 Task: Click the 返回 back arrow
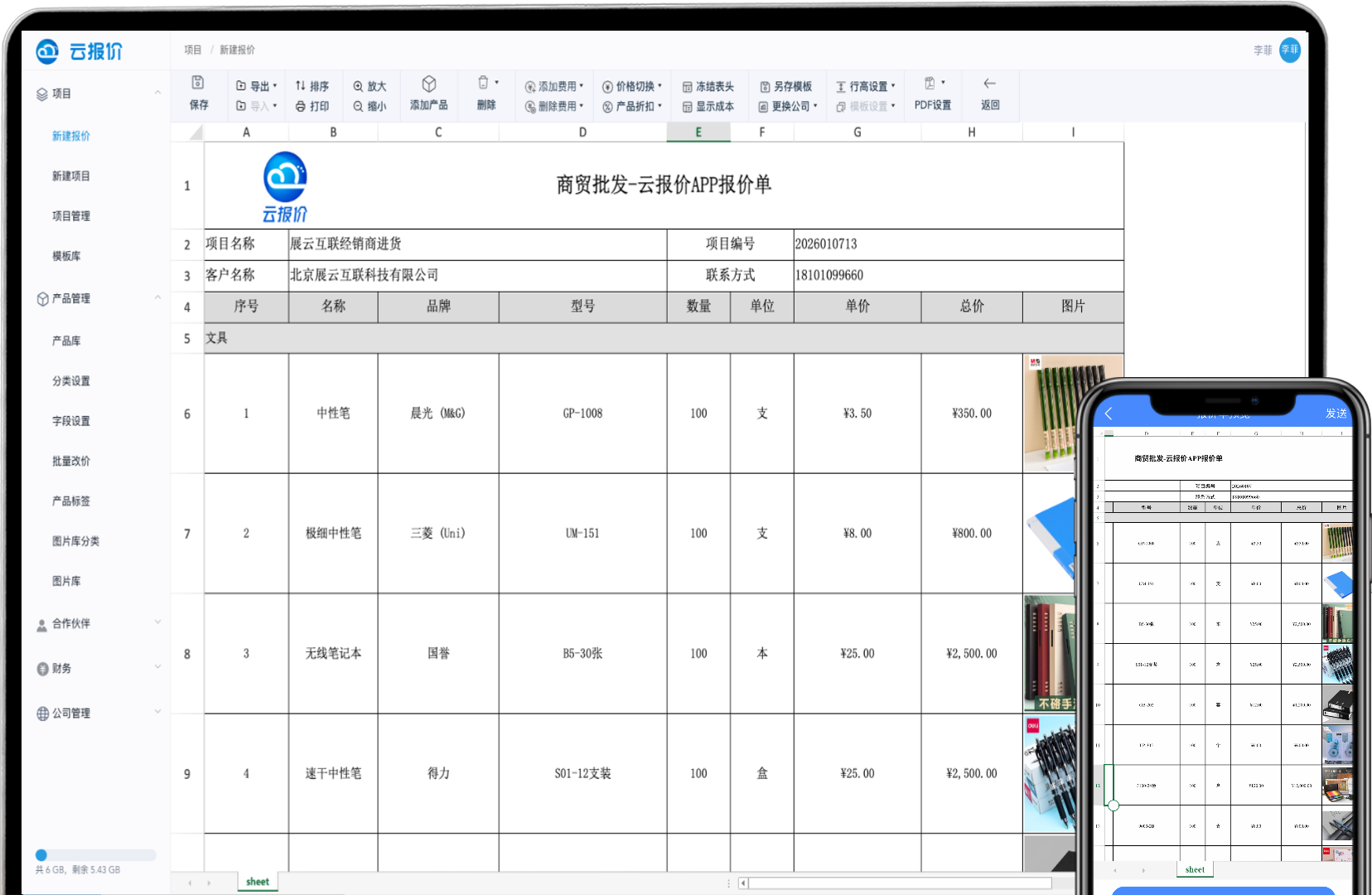pos(989,83)
